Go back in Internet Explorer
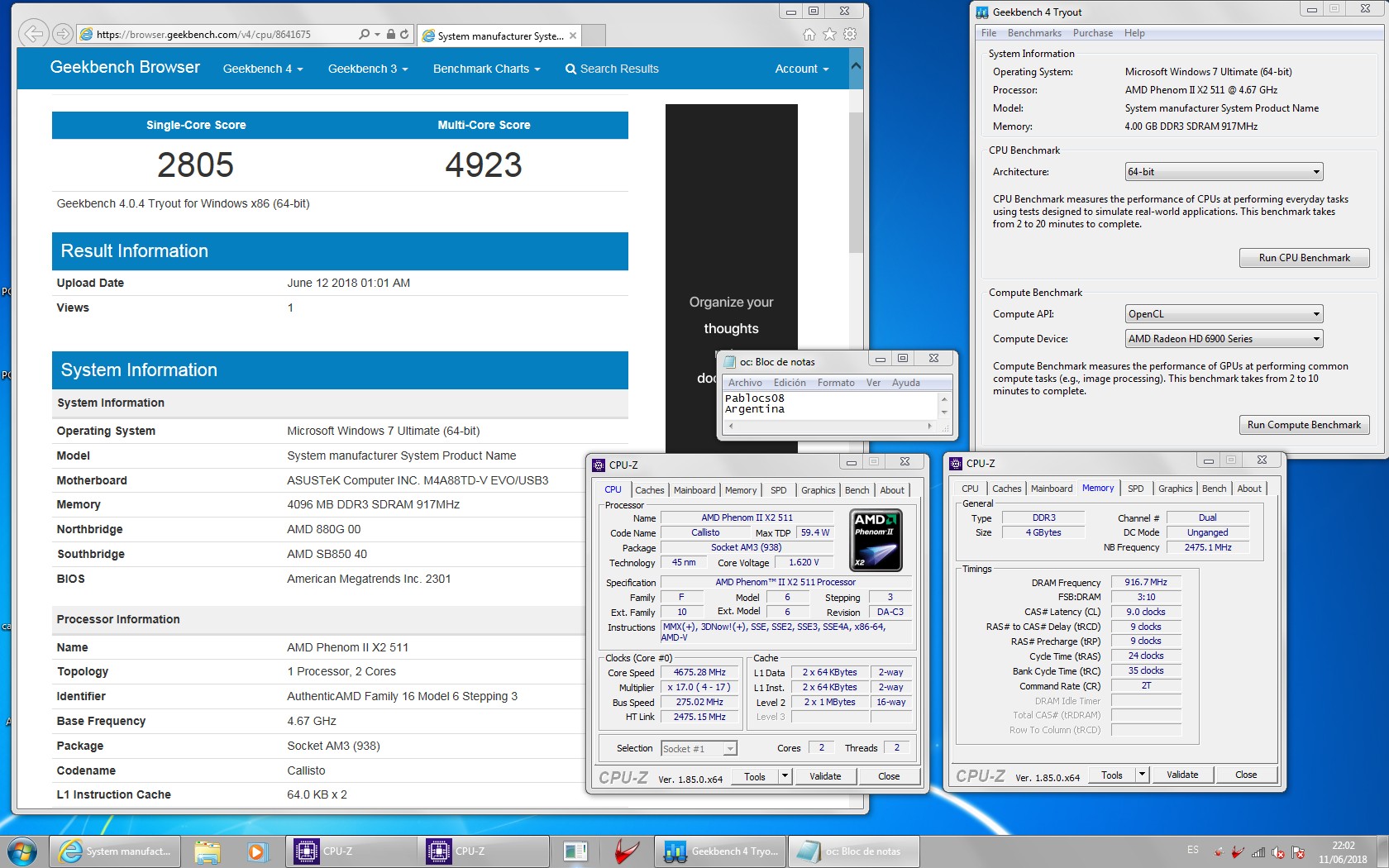 pos(33,34)
